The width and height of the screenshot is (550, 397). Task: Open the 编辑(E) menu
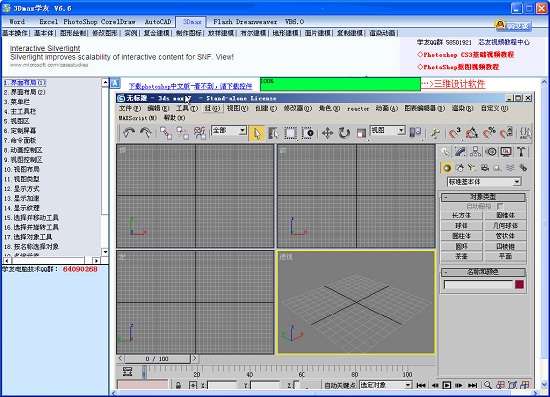pyautogui.click(x=158, y=108)
